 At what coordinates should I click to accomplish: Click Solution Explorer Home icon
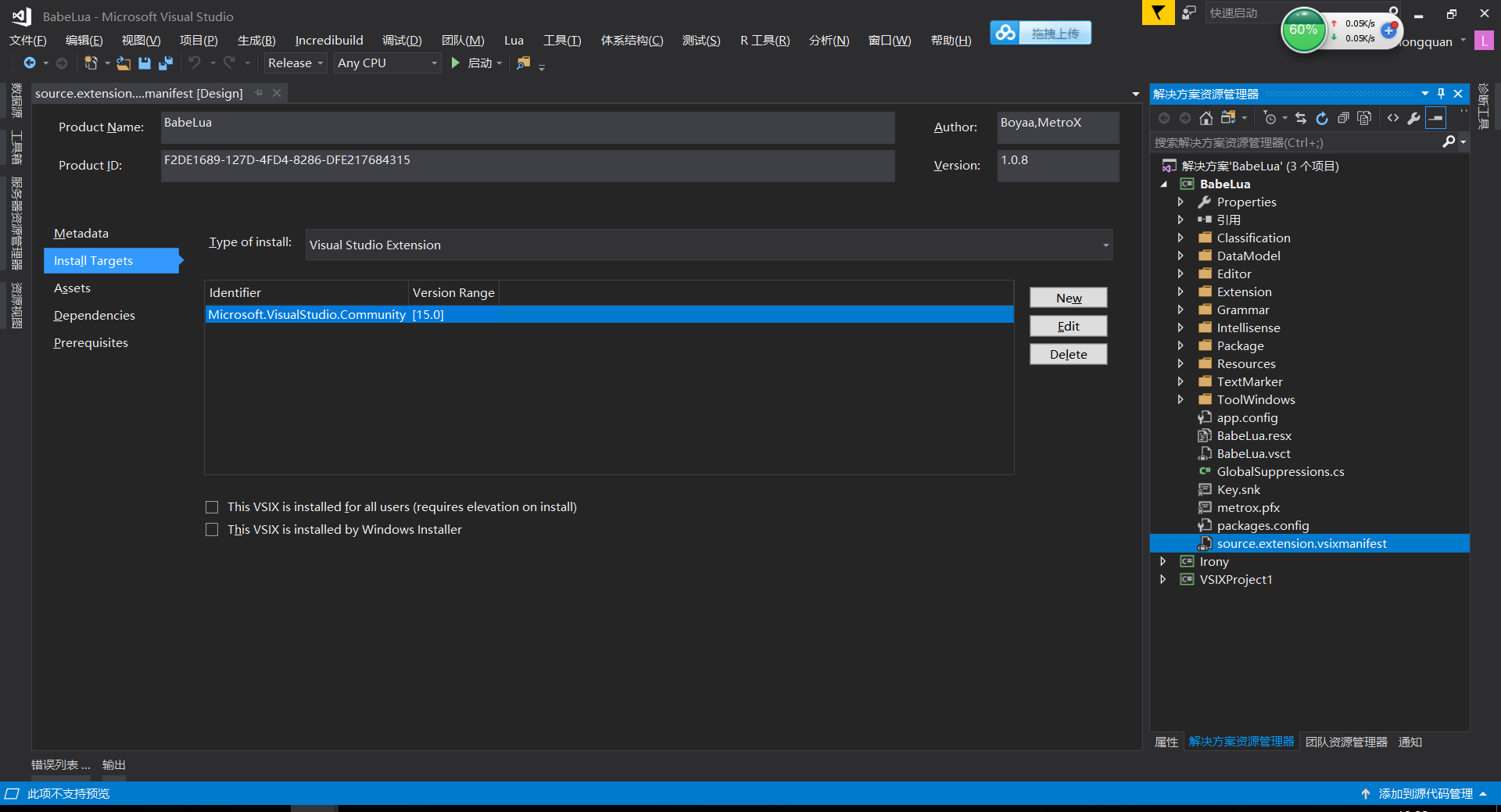coord(1206,118)
